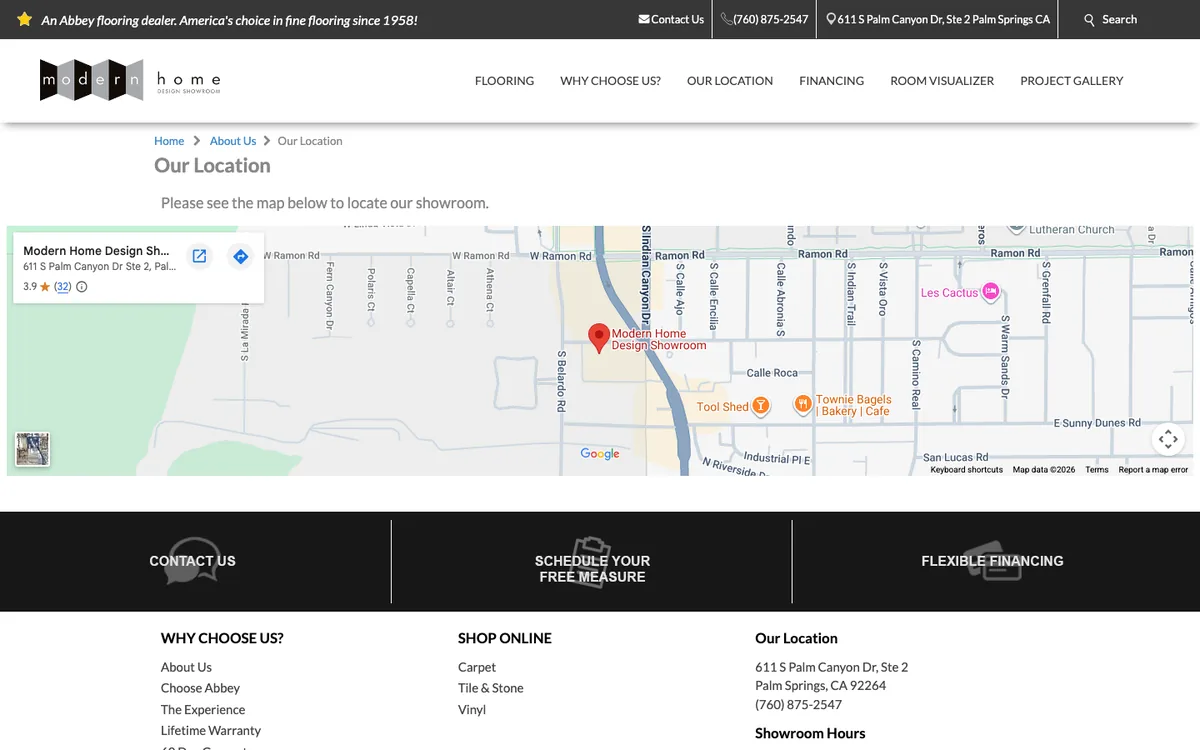Click map Terms link
The height and width of the screenshot is (750, 1200).
click(1097, 470)
